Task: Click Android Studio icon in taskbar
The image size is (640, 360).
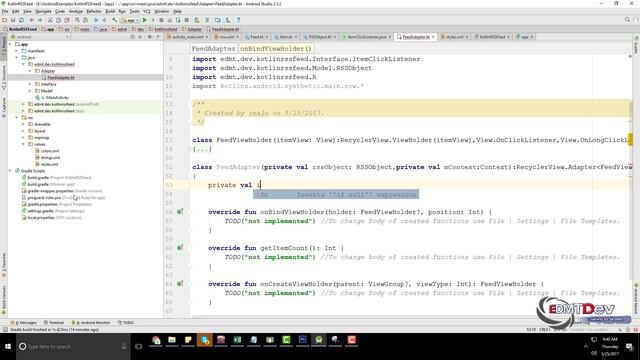Action: (319, 340)
